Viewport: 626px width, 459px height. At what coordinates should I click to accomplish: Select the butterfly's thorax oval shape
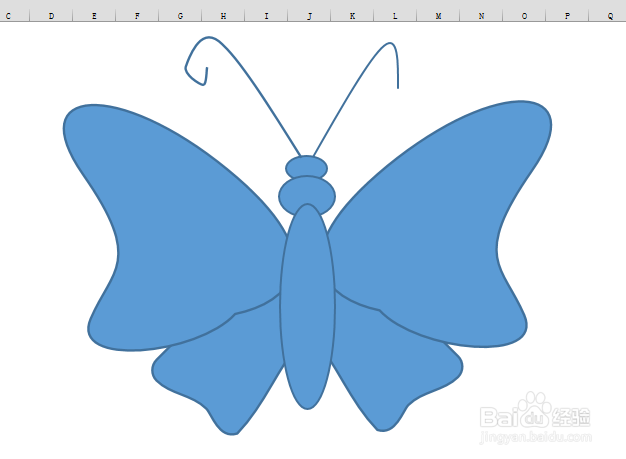click(x=307, y=190)
